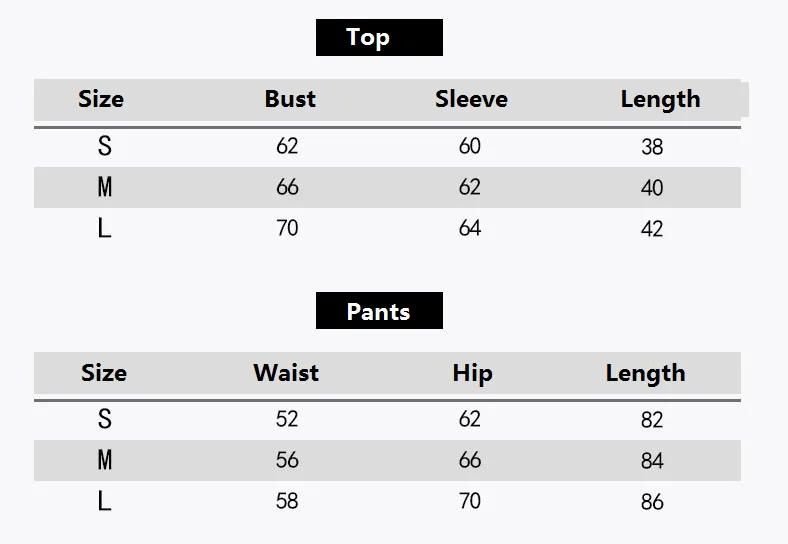Select the Hip column header
788x544 pixels.
pyautogui.click(x=472, y=374)
